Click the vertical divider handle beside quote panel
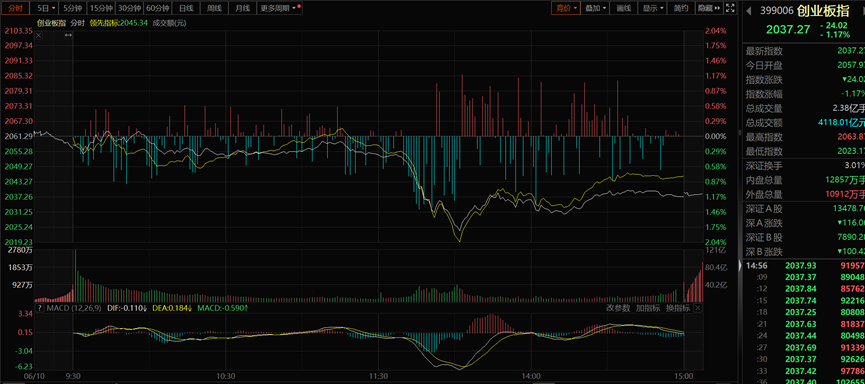The image size is (865, 384). [740, 132]
